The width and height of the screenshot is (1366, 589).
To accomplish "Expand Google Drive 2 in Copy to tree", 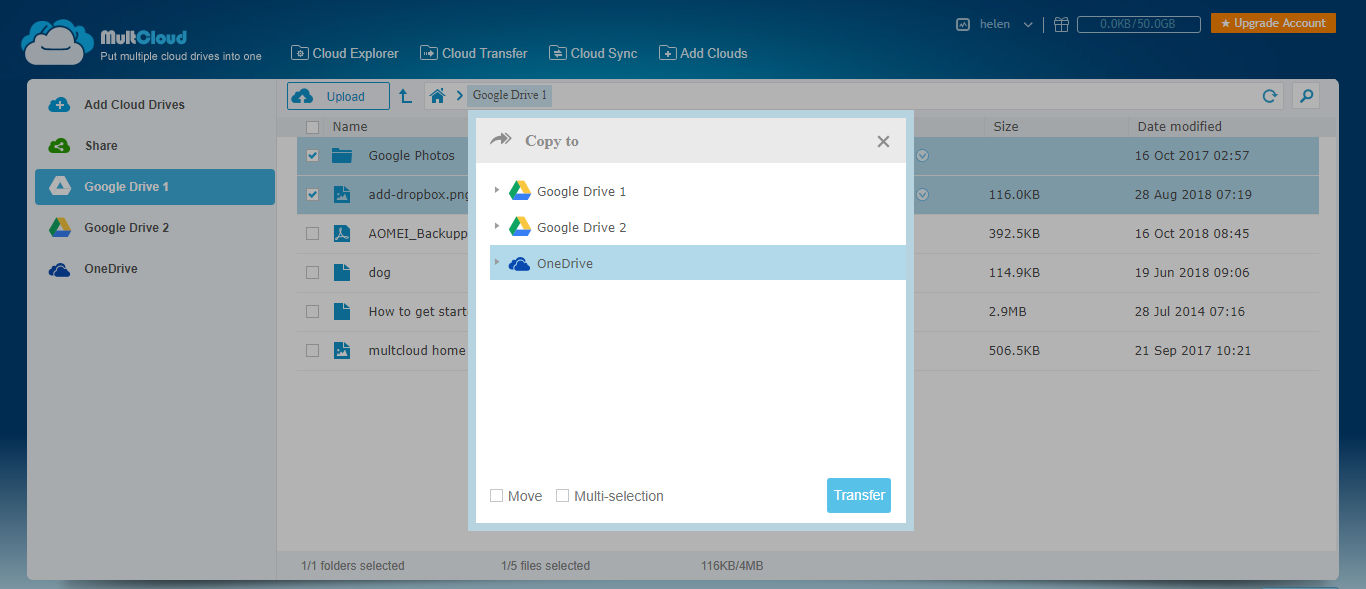I will pos(497,226).
